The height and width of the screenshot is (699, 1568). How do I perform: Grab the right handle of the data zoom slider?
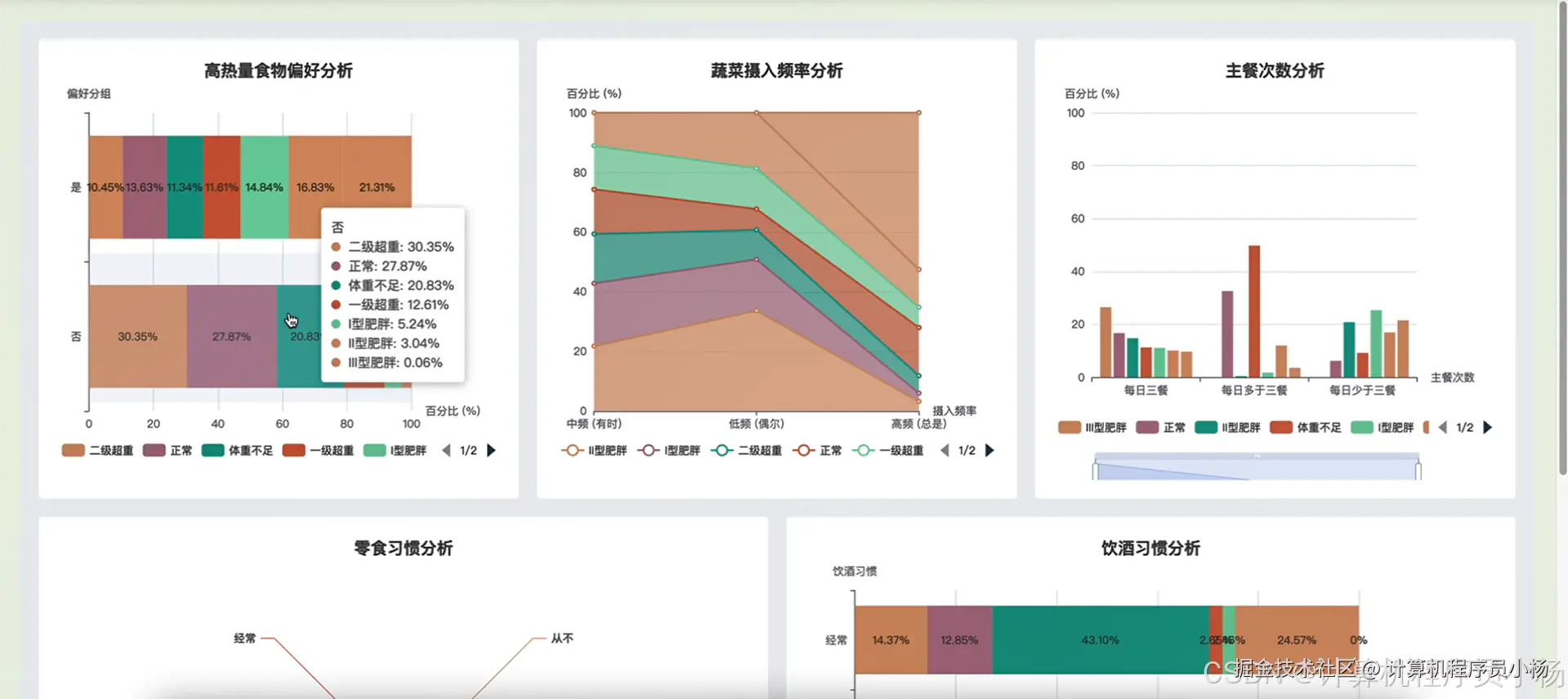point(1418,471)
